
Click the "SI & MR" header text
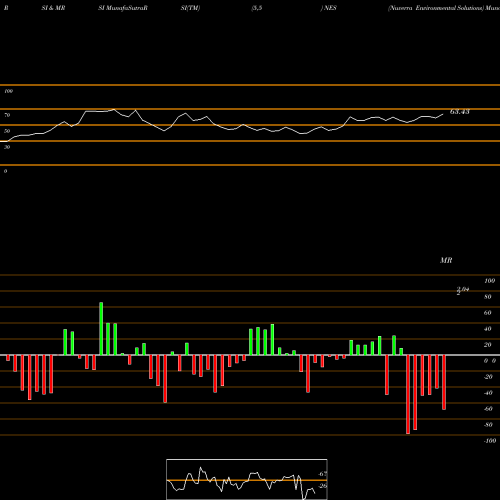[x=53, y=8]
